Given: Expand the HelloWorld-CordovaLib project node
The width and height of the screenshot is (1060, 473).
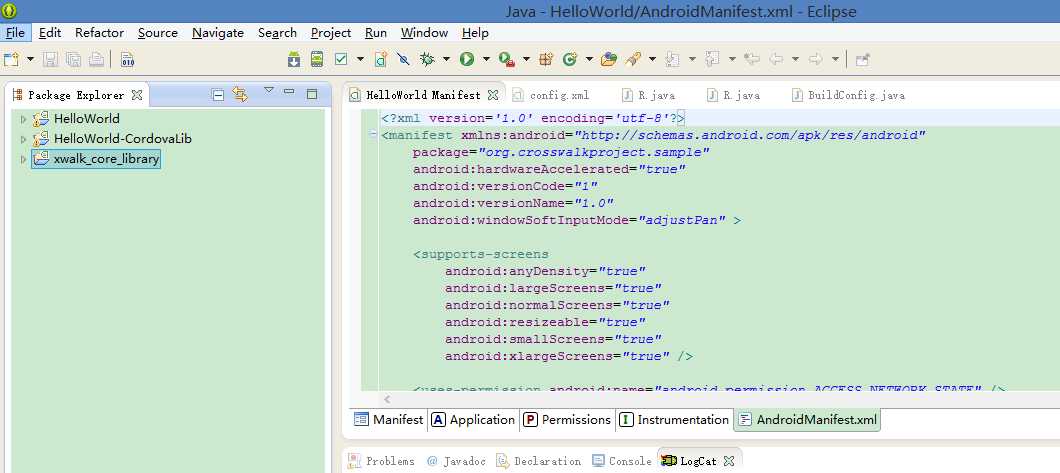Looking at the screenshot, I should coord(24,139).
